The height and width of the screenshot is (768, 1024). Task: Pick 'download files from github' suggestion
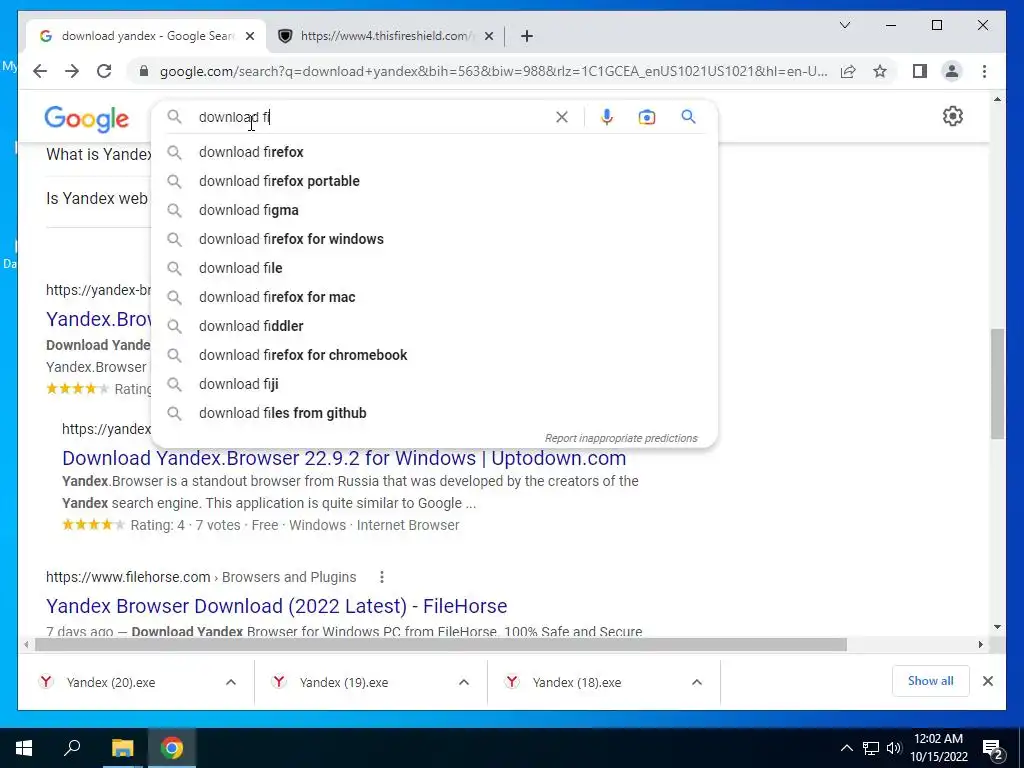click(x=434, y=413)
